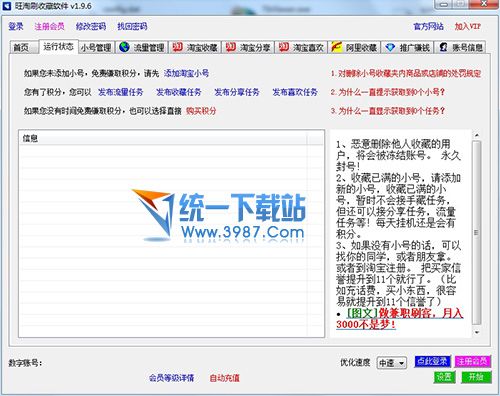
Task: Click the red 购买积分 link
Action: click(x=201, y=111)
